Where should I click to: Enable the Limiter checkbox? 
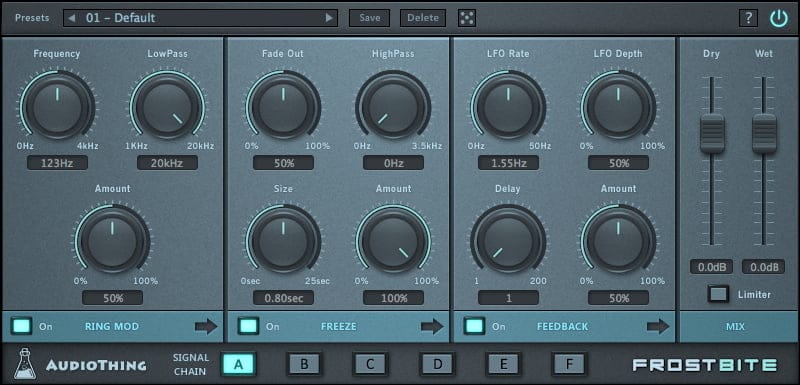pos(718,294)
